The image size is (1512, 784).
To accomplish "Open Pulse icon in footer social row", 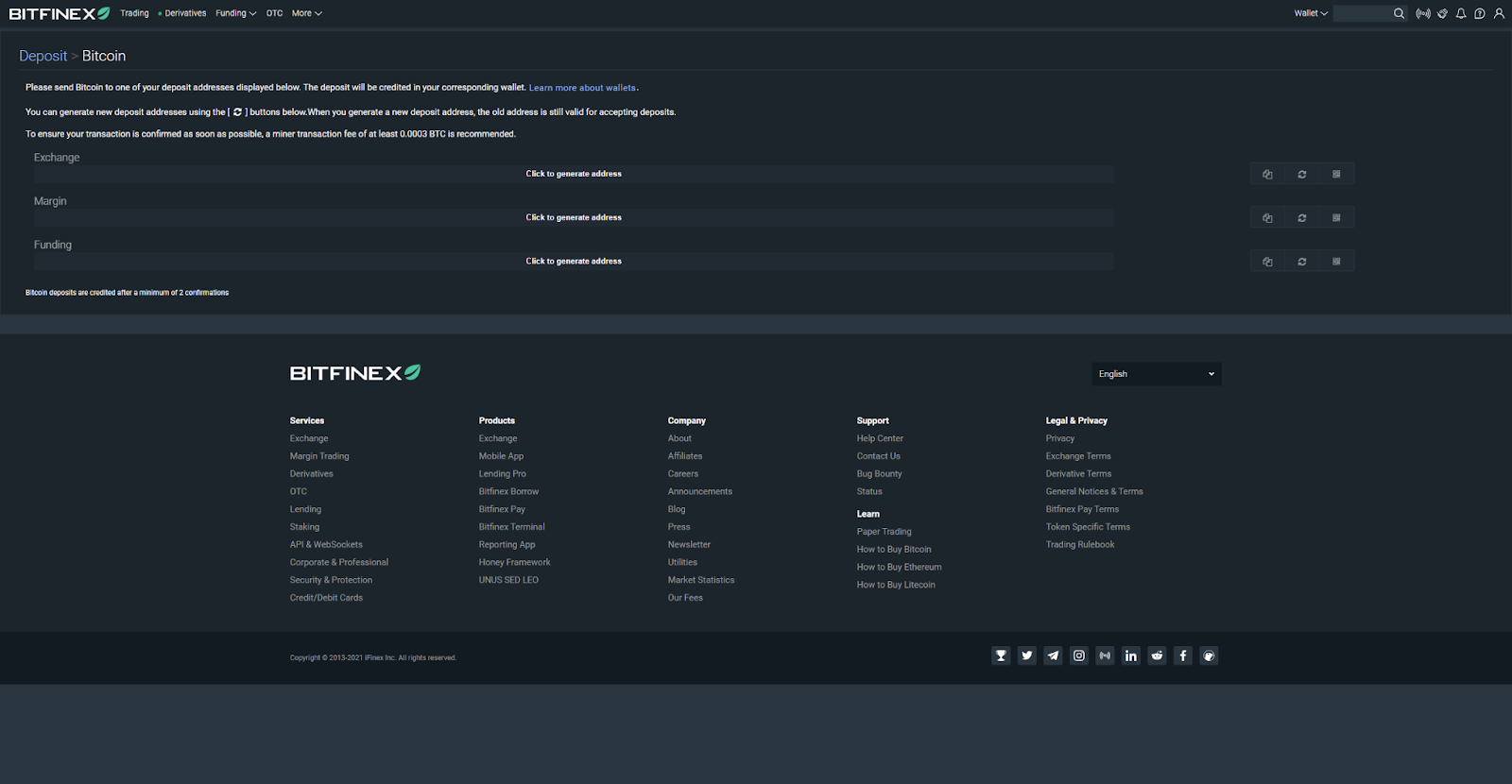I will coord(1105,656).
